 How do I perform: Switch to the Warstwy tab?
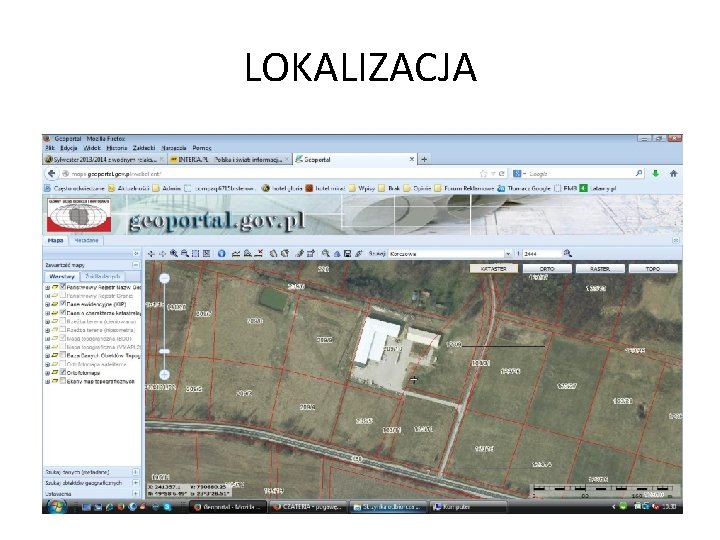62,276
